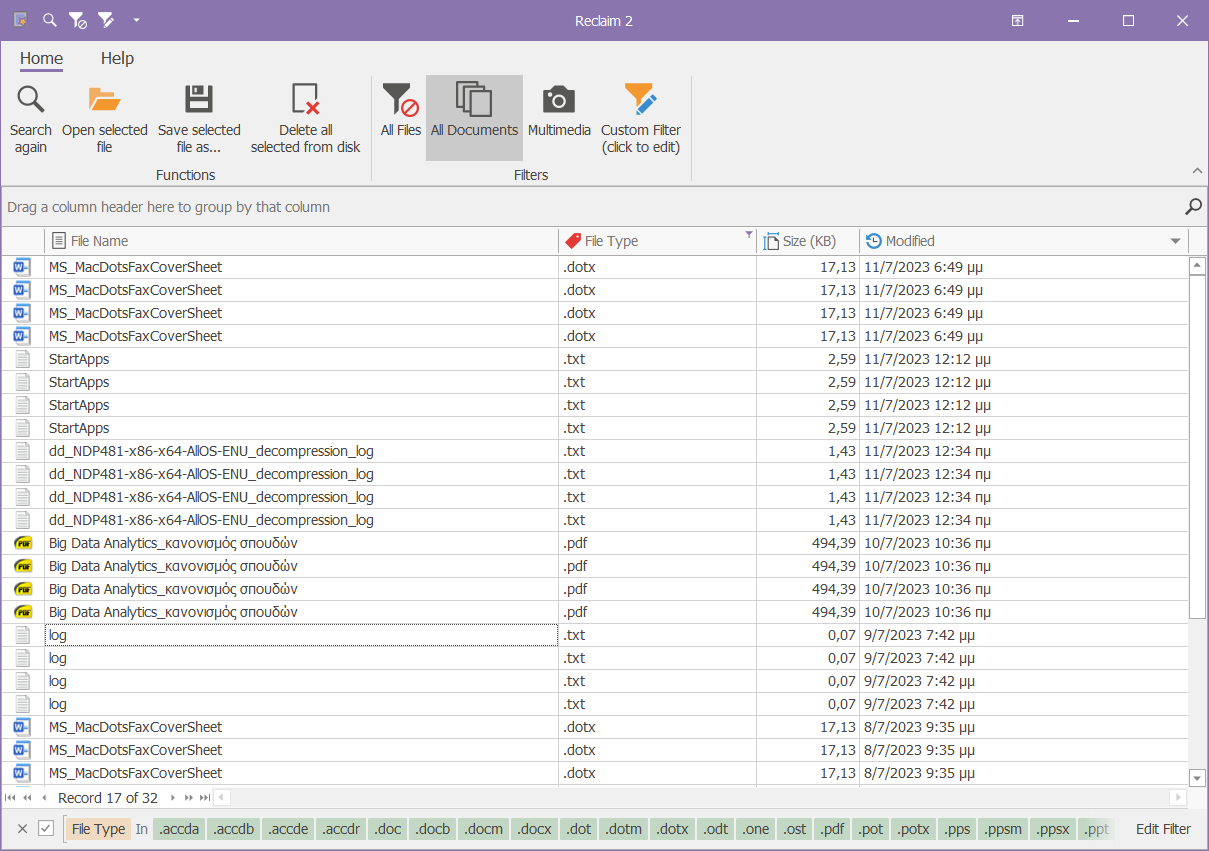Viewport: 1209px width, 851px height.
Task: Click the .accdb filter value
Action: tap(234, 829)
